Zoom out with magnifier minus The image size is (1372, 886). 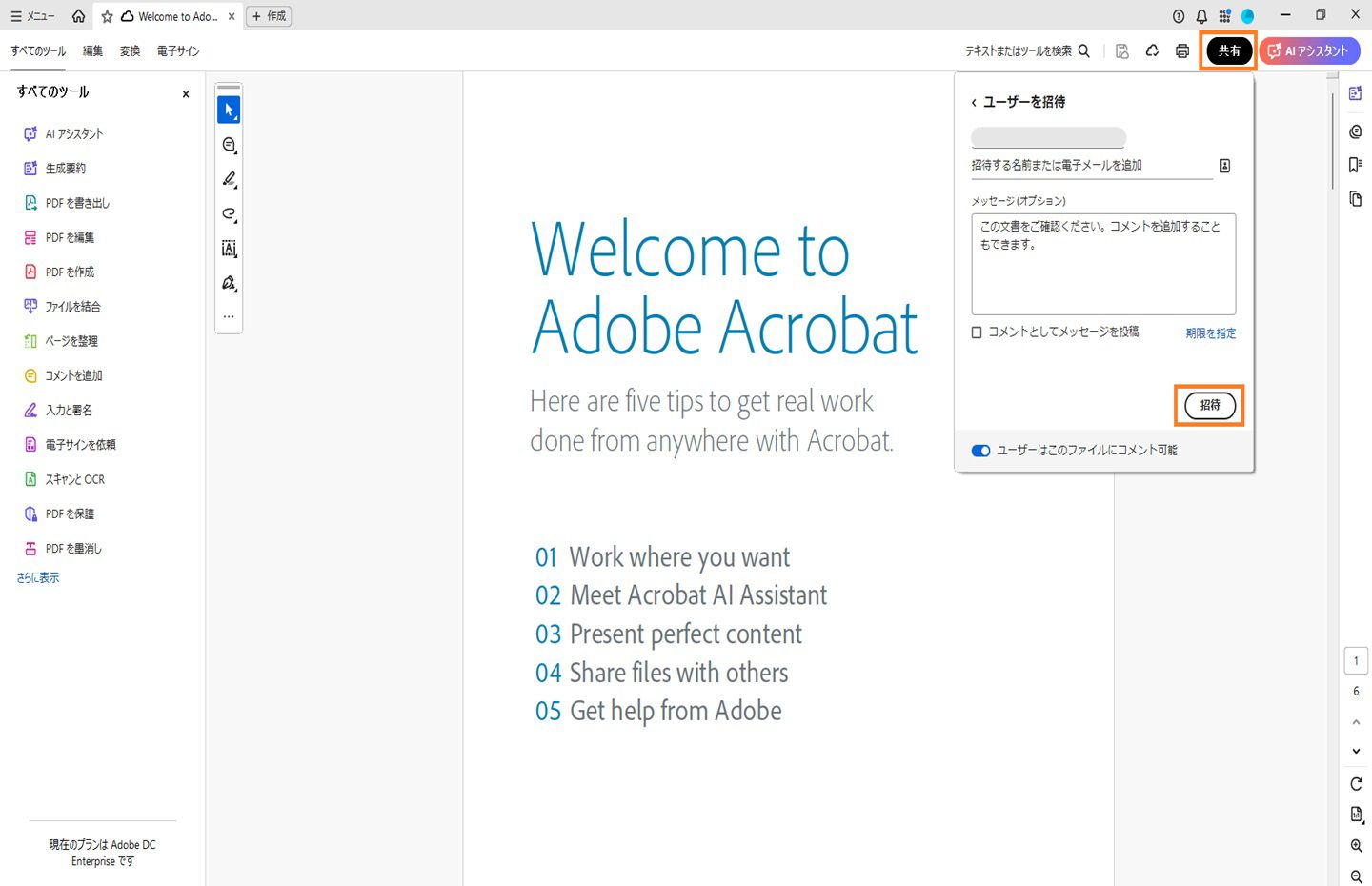pos(1356,877)
